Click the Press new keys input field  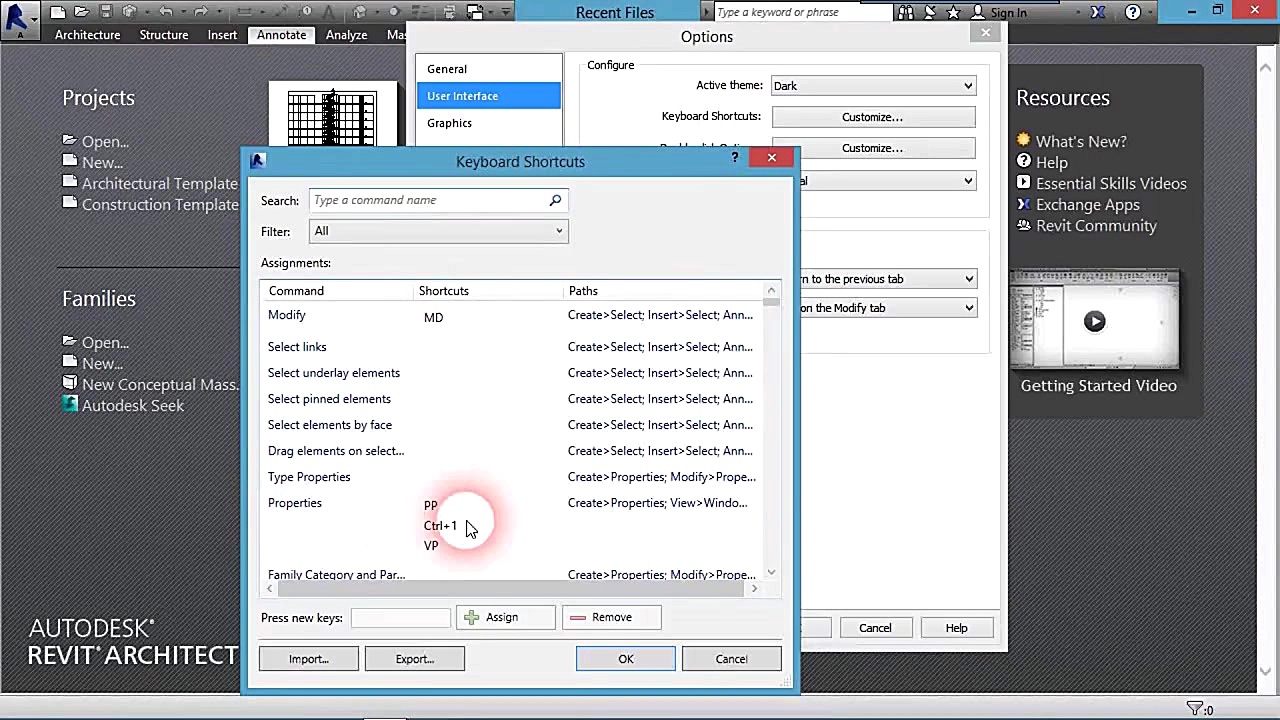(400, 618)
